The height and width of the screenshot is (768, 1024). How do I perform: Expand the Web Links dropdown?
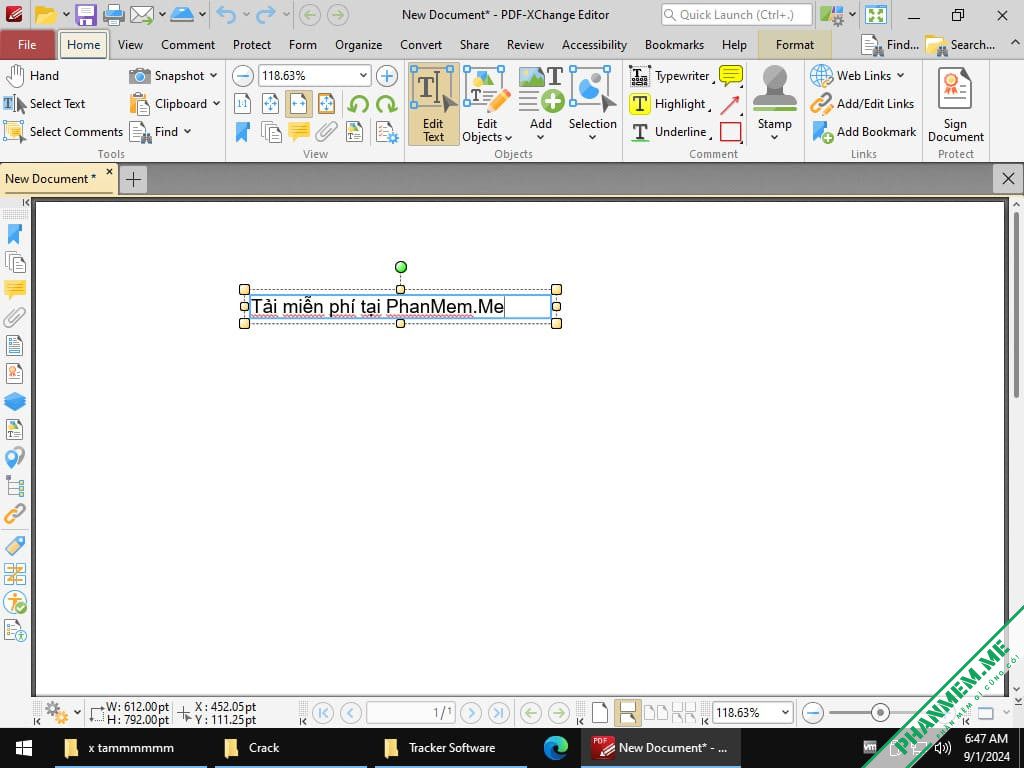(901, 76)
